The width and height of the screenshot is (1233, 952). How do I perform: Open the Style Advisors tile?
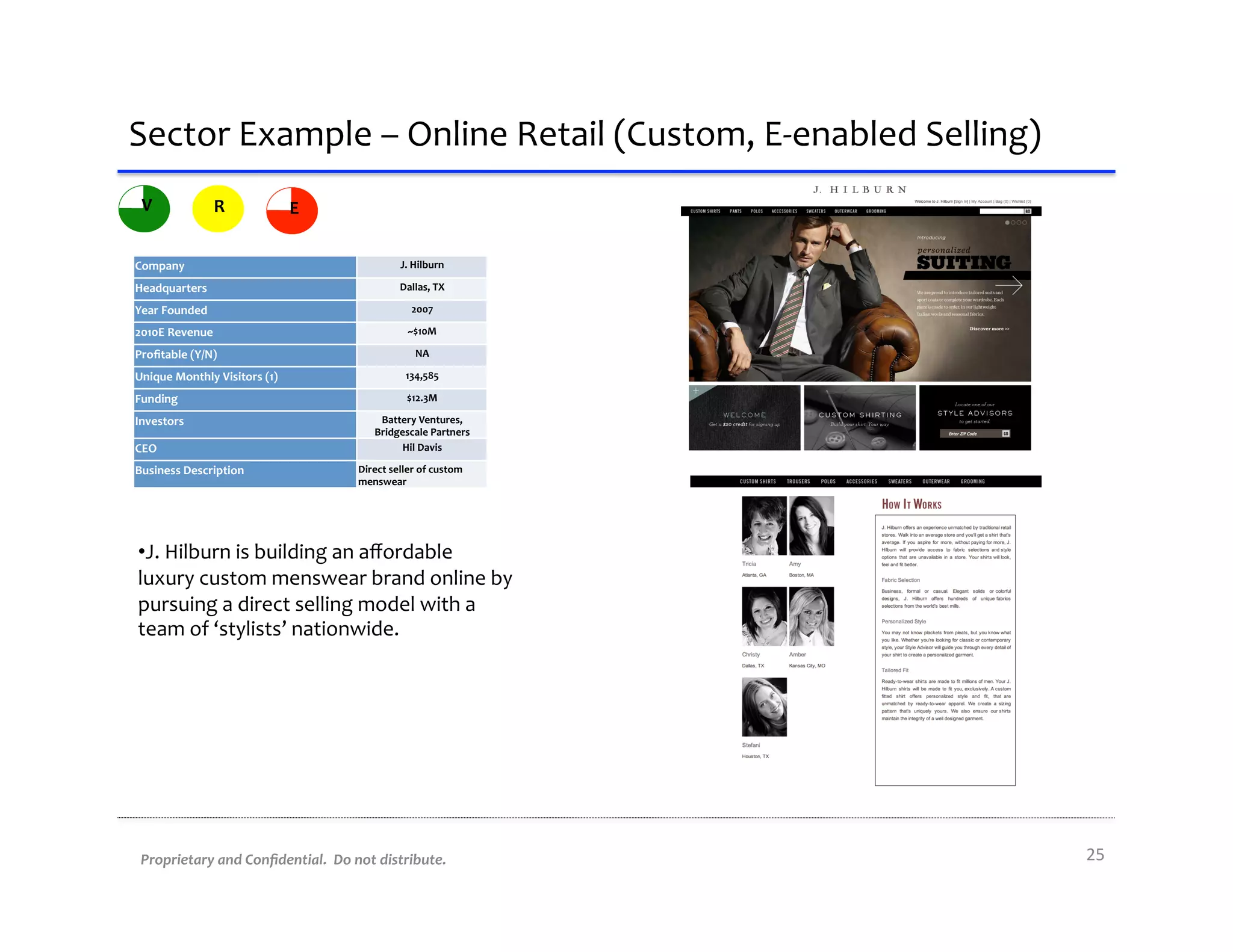[975, 418]
